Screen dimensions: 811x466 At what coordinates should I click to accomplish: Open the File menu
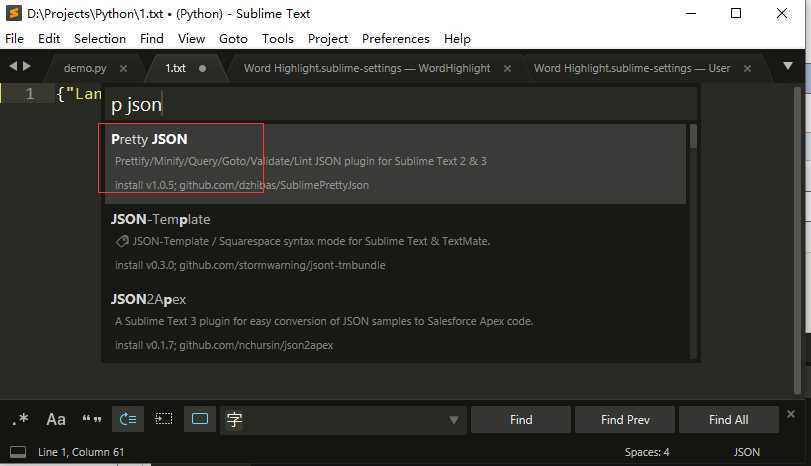14,39
